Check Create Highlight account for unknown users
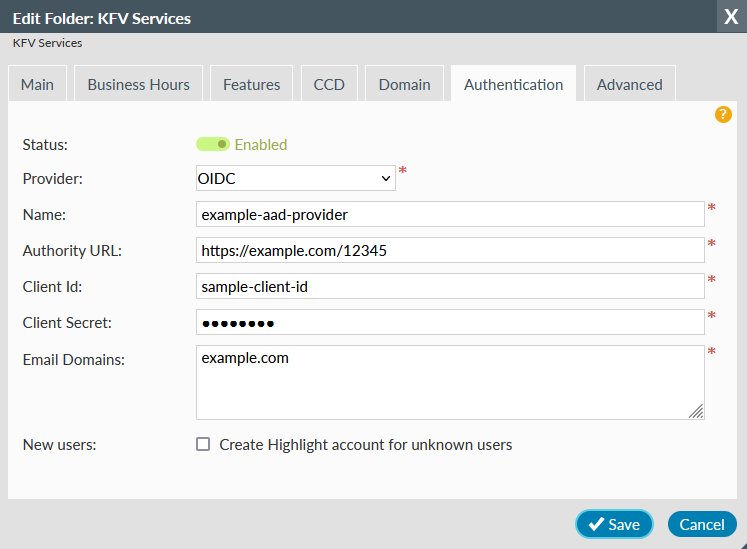Viewport: 747px width, 549px height. coord(203,444)
